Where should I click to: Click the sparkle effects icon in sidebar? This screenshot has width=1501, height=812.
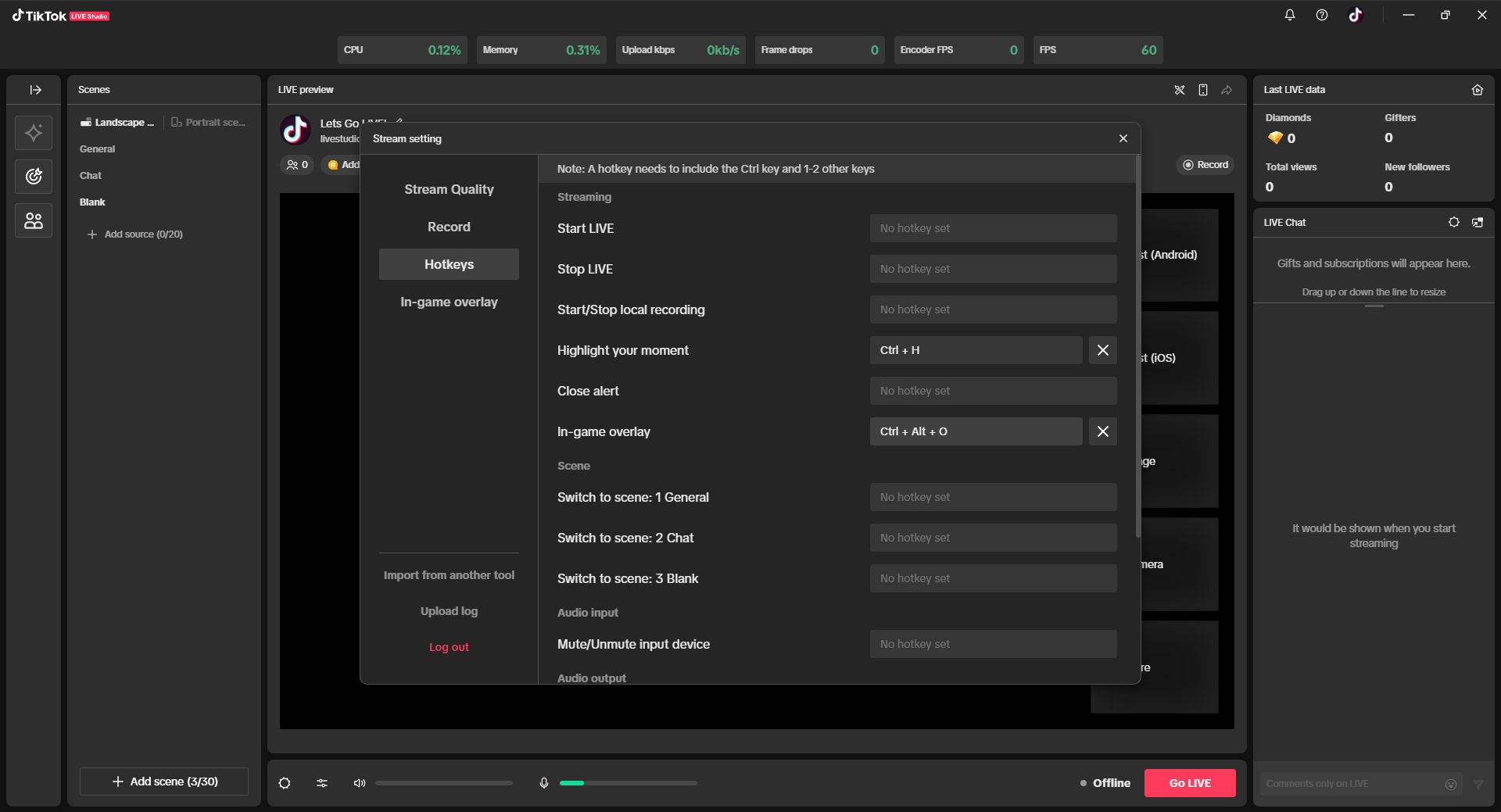click(x=34, y=133)
